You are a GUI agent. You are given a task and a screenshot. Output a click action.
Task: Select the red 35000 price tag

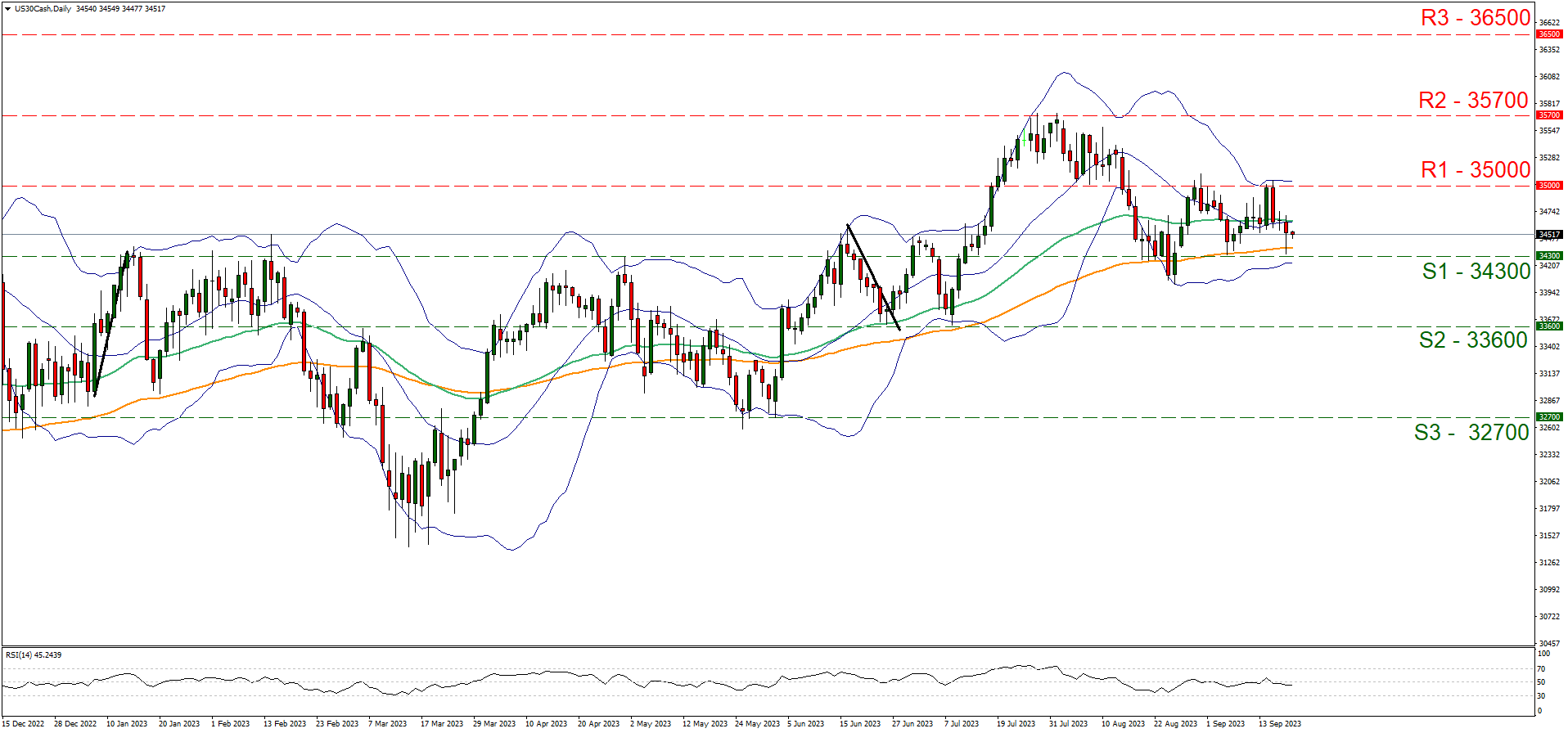(x=1548, y=186)
